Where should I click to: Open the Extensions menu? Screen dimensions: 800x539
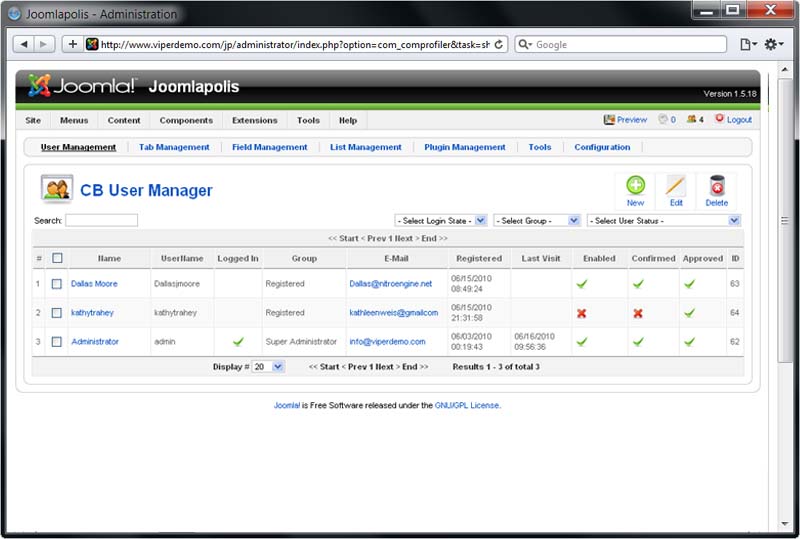255,120
